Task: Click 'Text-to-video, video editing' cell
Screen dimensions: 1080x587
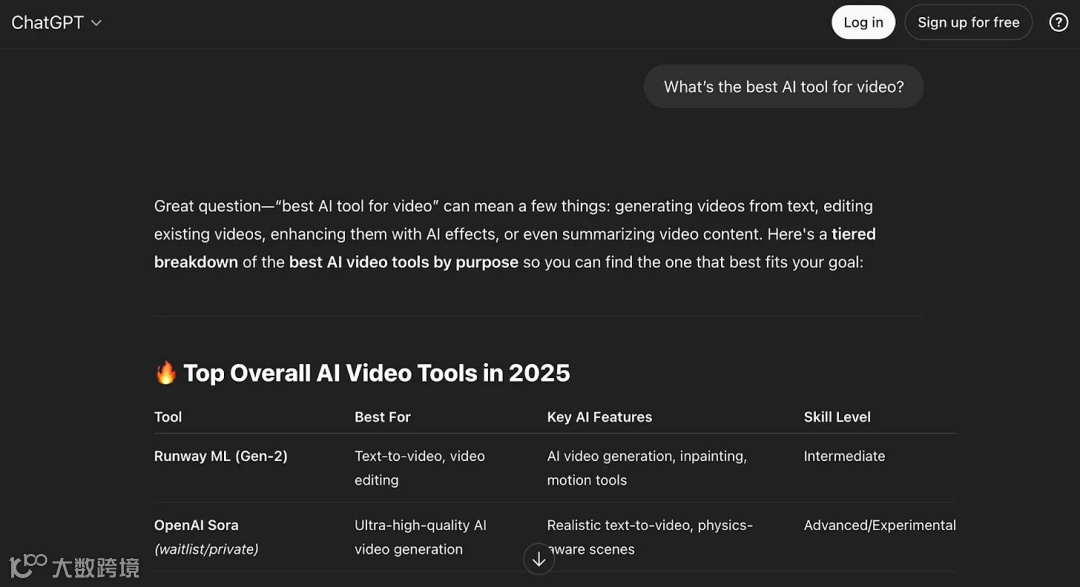Action: point(419,468)
